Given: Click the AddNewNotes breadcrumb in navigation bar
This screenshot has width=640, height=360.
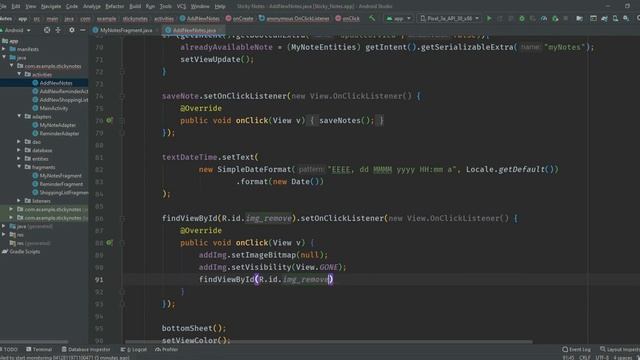Looking at the screenshot, I should point(200,18).
